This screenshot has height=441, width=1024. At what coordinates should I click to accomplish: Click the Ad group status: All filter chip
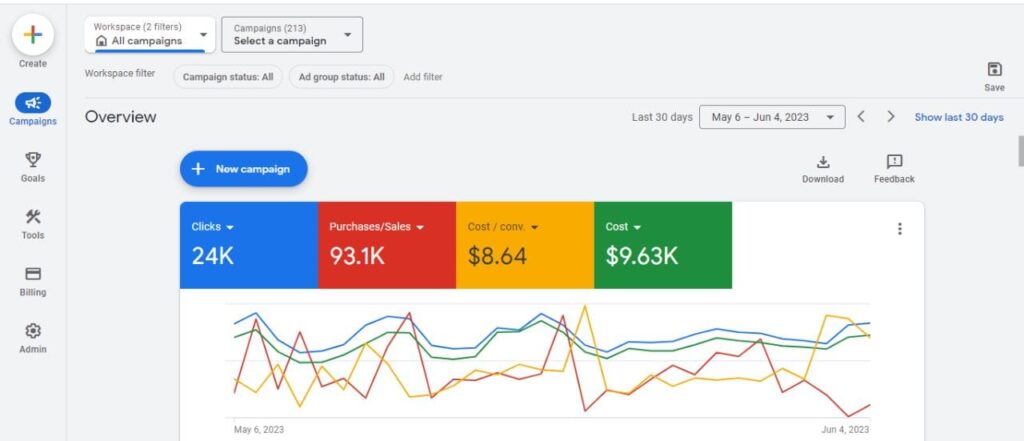(x=341, y=77)
